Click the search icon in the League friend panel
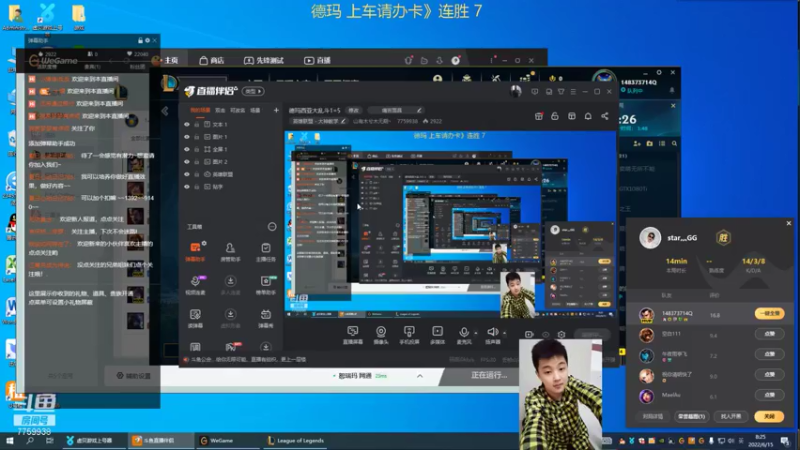 point(674,144)
